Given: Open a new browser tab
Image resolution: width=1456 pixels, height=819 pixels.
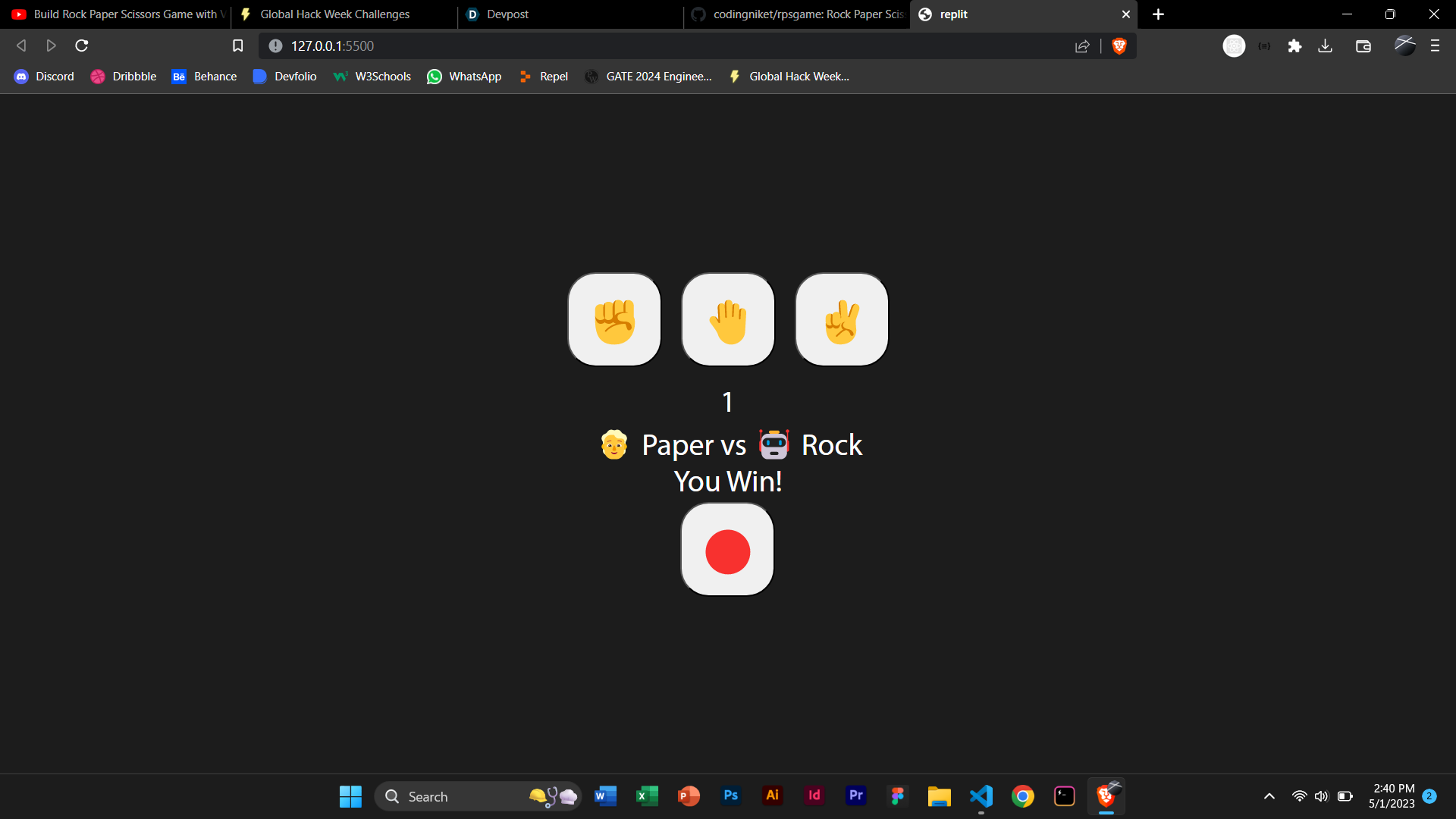Looking at the screenshot, I should (1158, 14).
